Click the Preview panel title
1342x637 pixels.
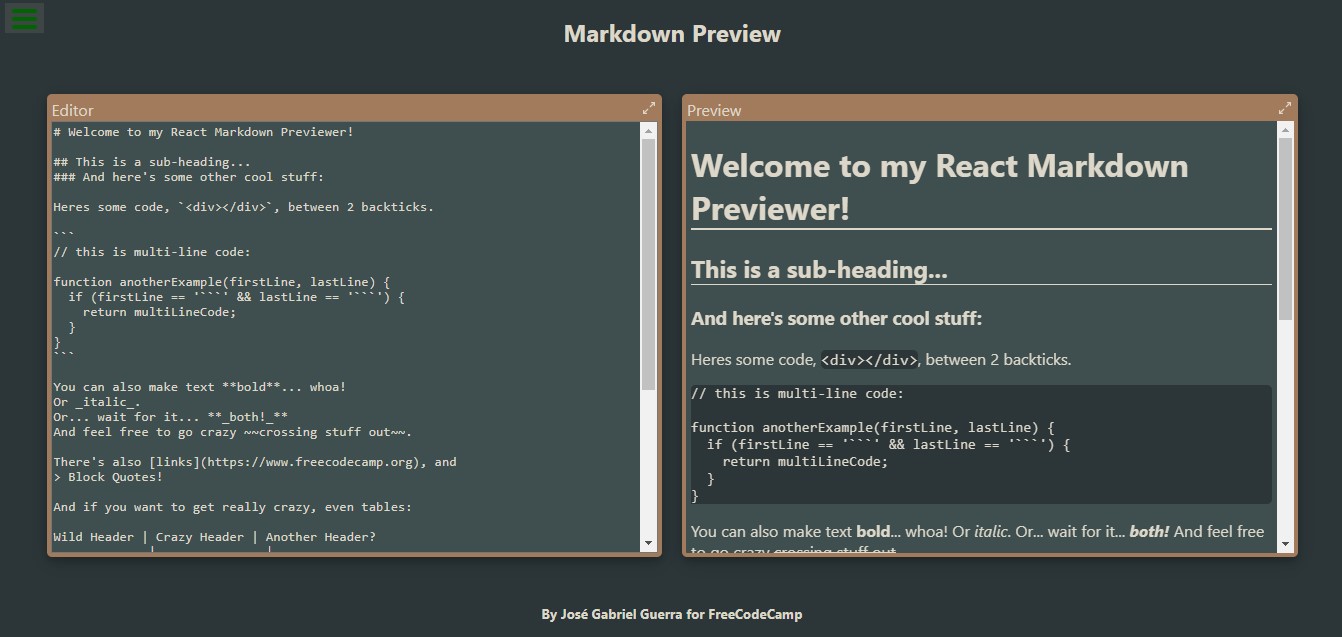point(714,110)
